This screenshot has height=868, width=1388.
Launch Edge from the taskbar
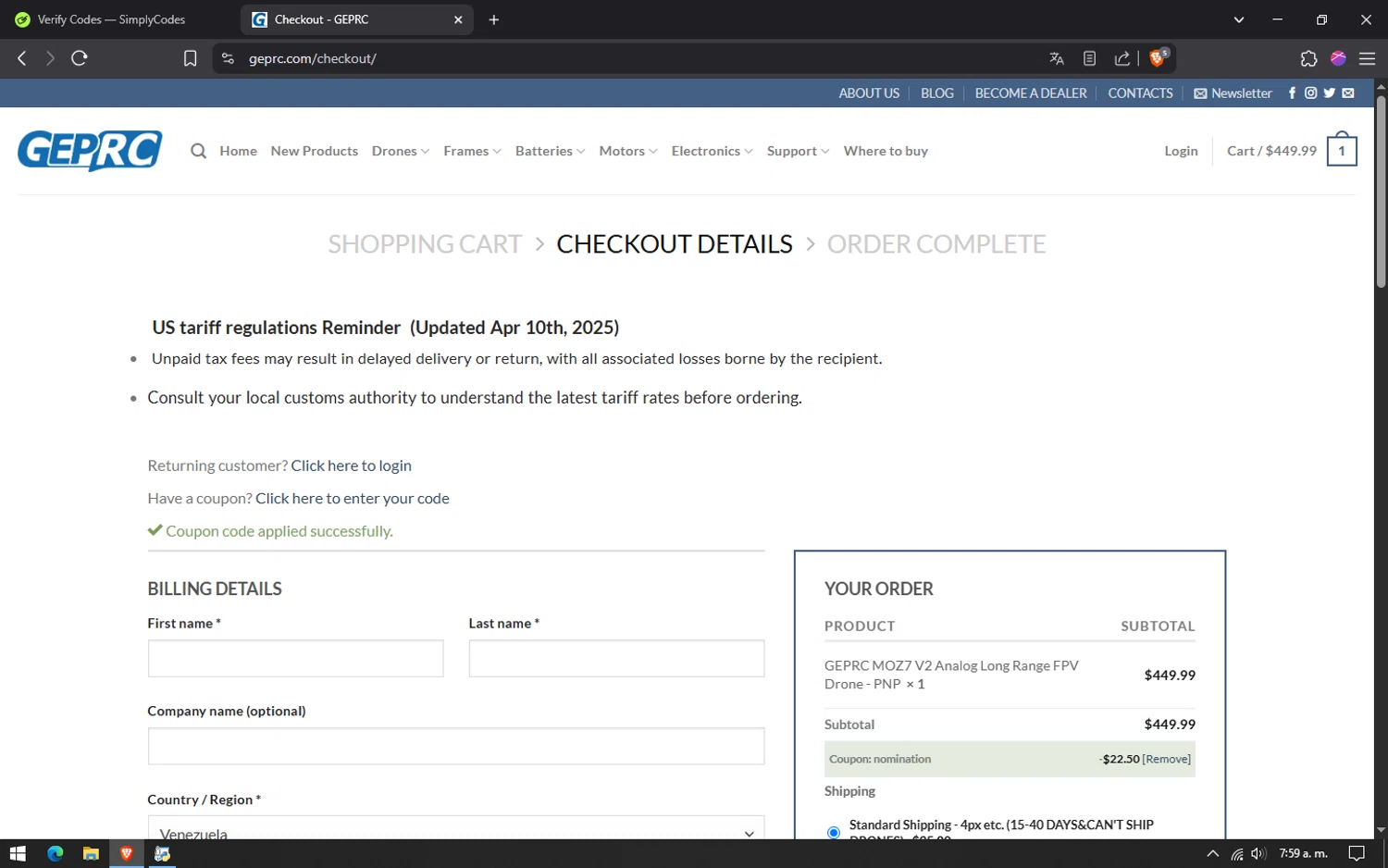pos(56,853)
